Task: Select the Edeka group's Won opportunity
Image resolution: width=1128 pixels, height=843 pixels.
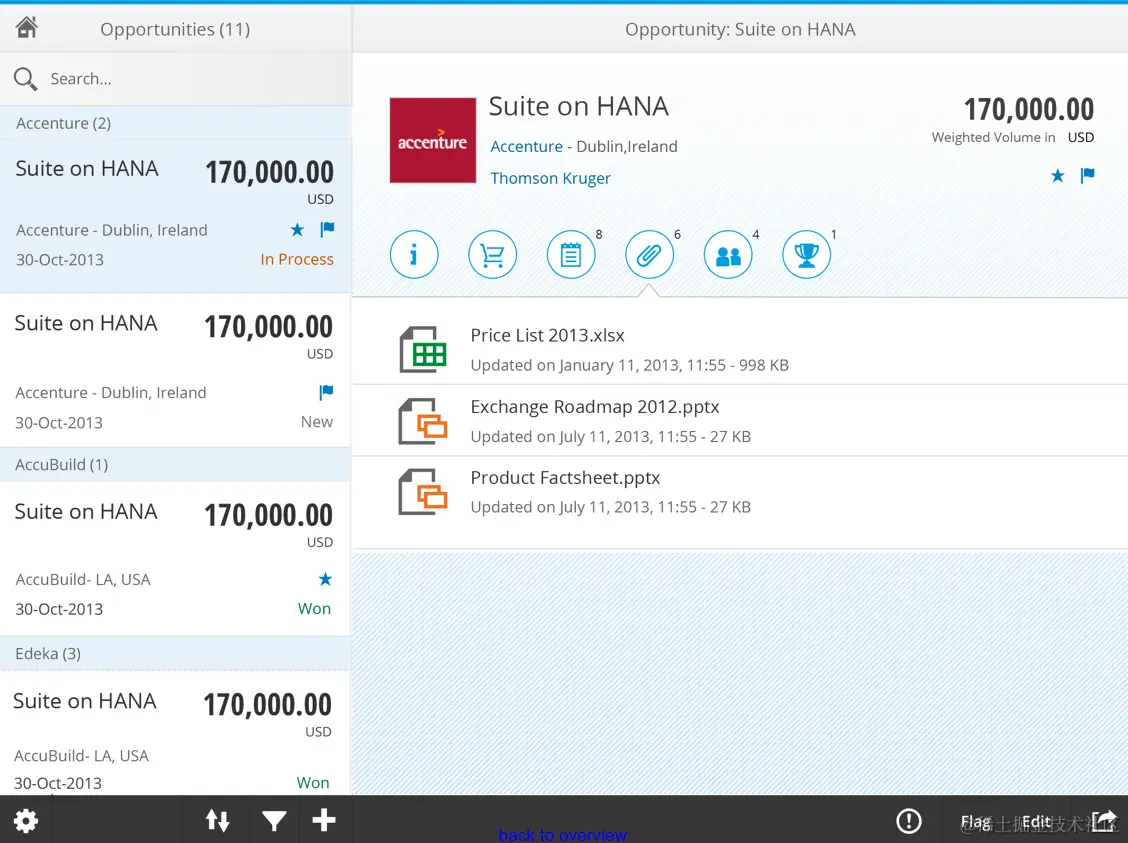Action: 176,733
